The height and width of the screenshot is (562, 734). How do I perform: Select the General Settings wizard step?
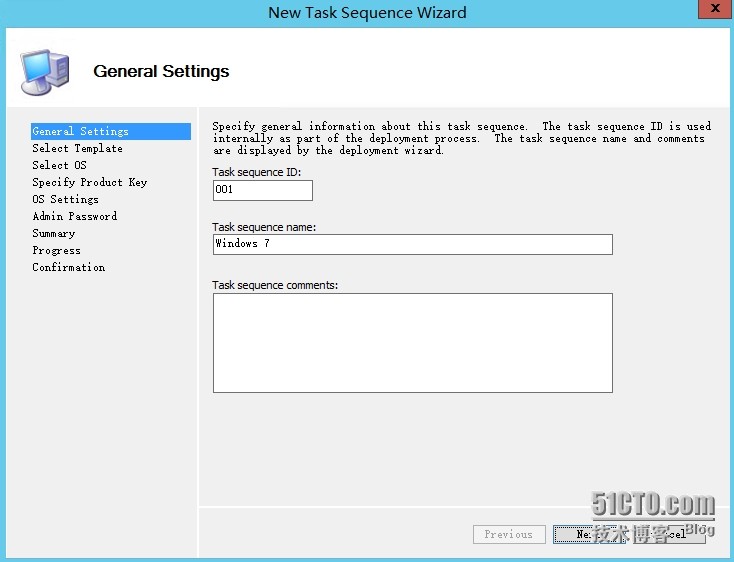(110, 131)
